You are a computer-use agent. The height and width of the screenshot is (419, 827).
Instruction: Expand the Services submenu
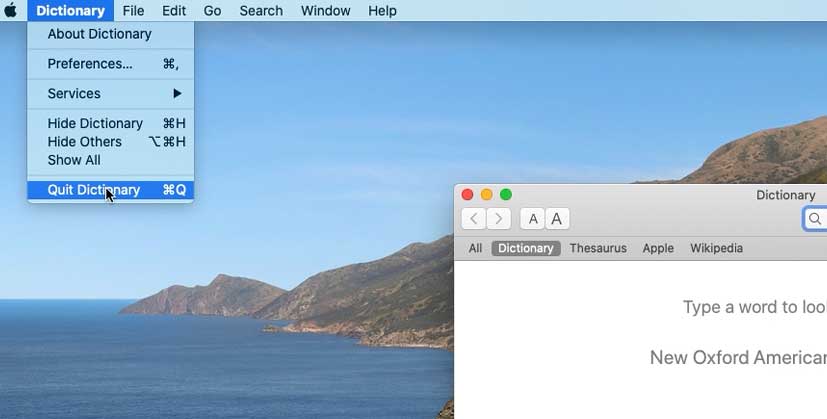[111, 93]
